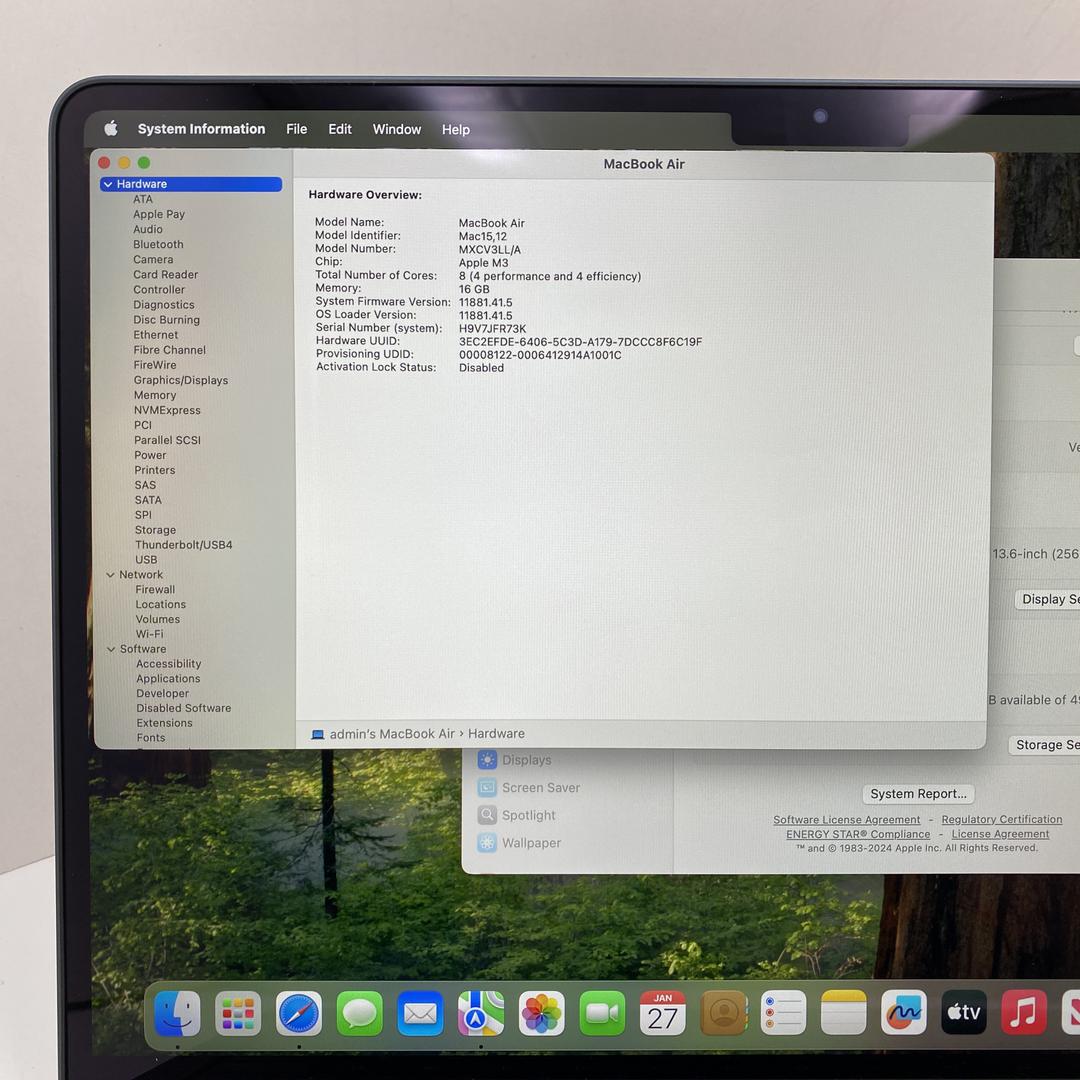Open the Messages app in the Dock
The image size is (1080, 1080).
[x=360, y=1013]
